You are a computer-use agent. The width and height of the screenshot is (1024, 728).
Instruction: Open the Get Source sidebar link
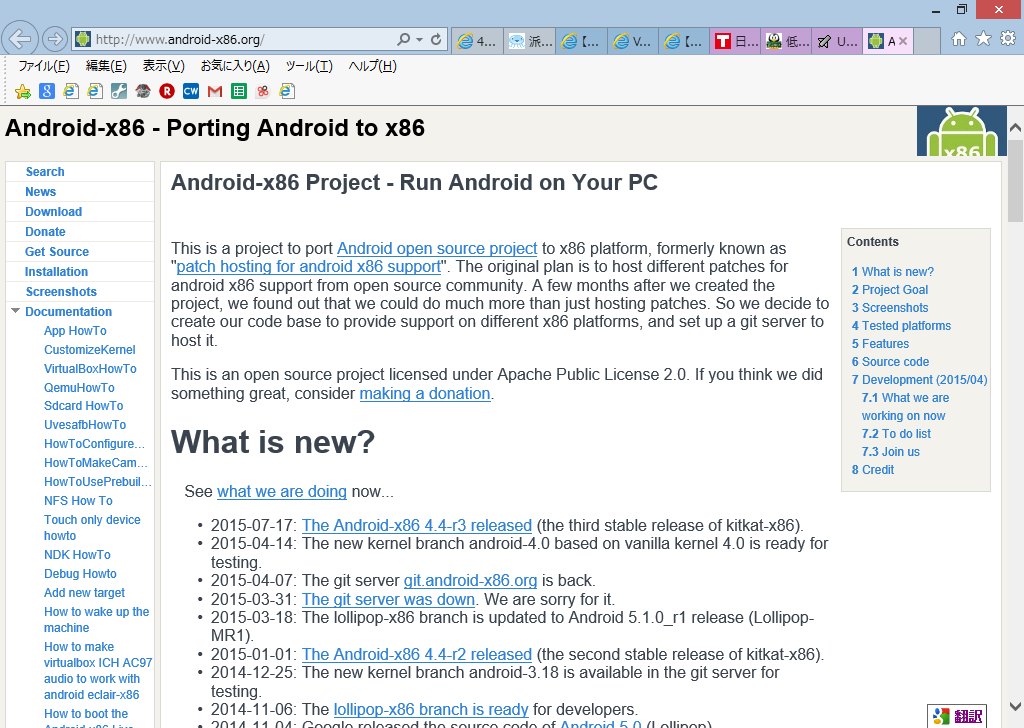(x=57, y=251)
